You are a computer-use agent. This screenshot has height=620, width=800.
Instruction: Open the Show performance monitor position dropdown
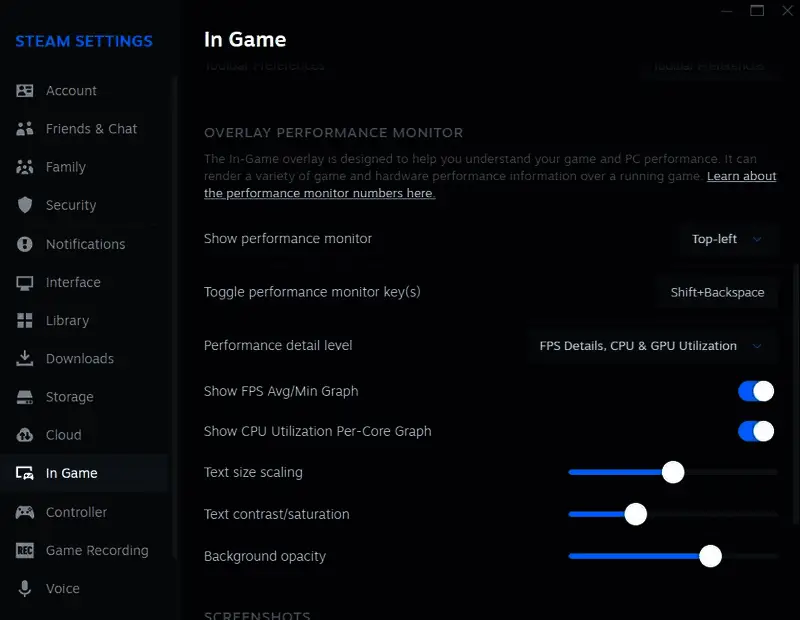click(x=727, y=239)
